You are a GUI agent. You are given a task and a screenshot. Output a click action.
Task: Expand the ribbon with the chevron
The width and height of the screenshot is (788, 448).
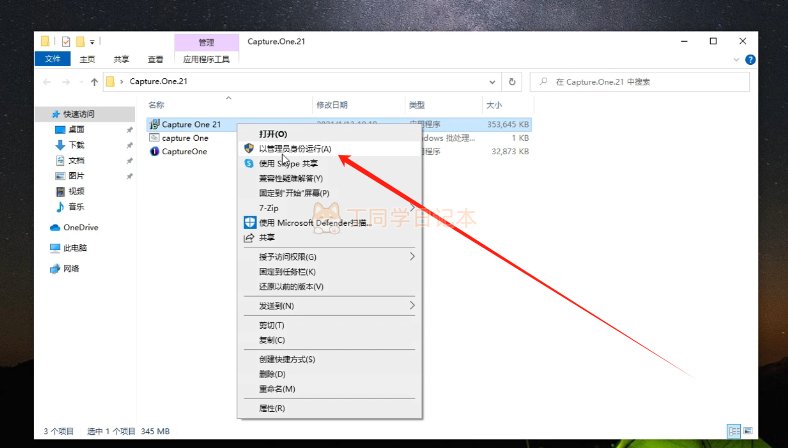click(736, 59)
